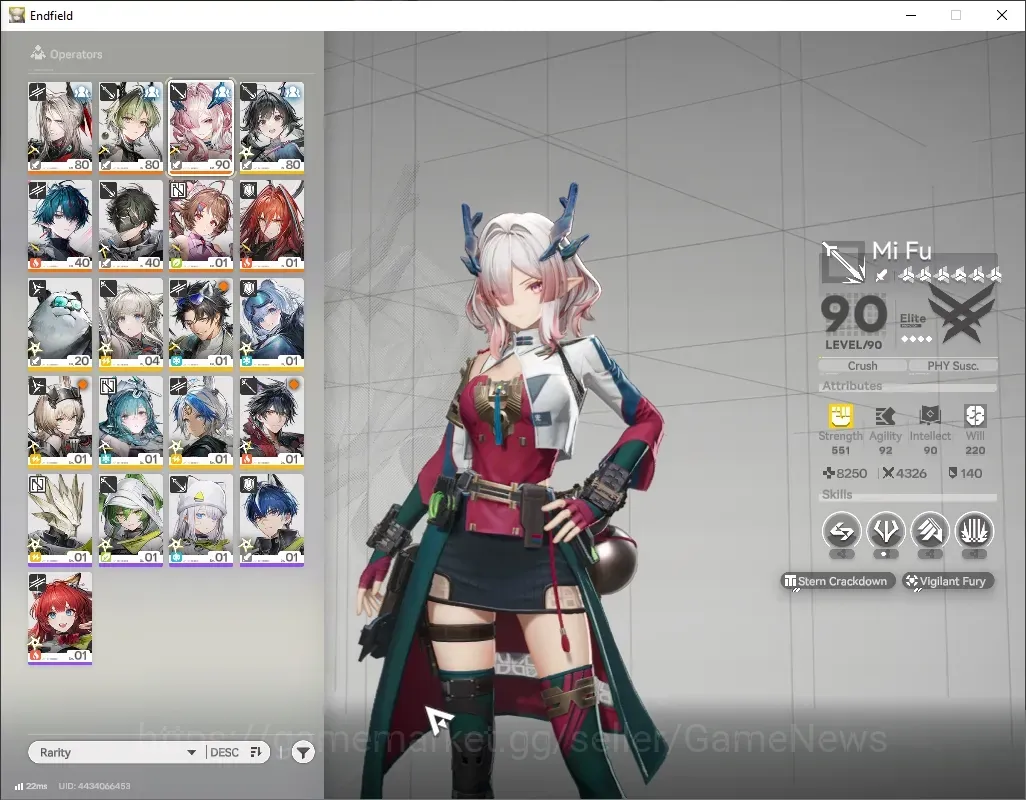Click the small sword icon beside rarity stars

[881, 275]
